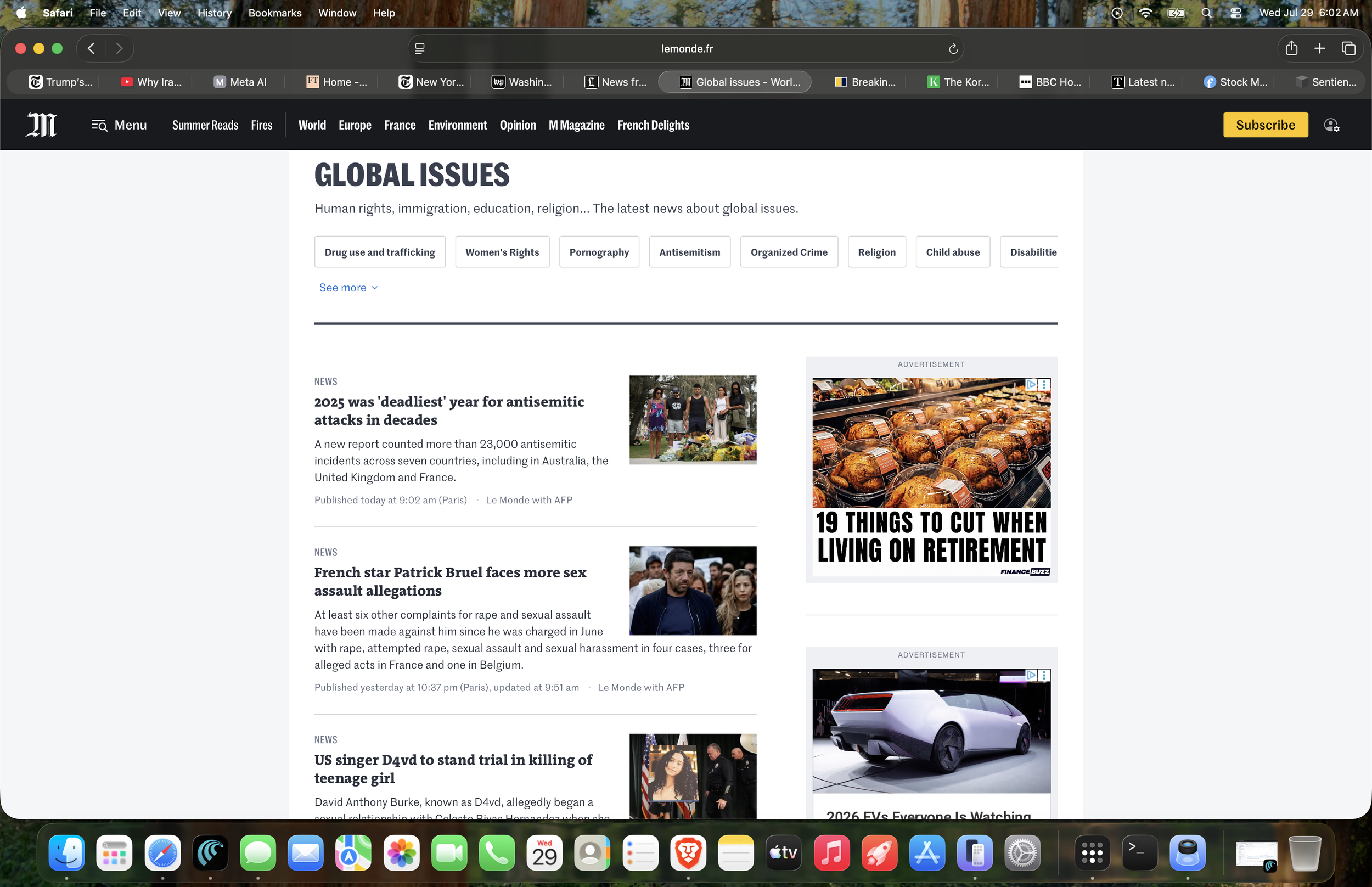Open Photos from the dock
The width and height of the screenshot is (1372, 887).
[401, 852]
